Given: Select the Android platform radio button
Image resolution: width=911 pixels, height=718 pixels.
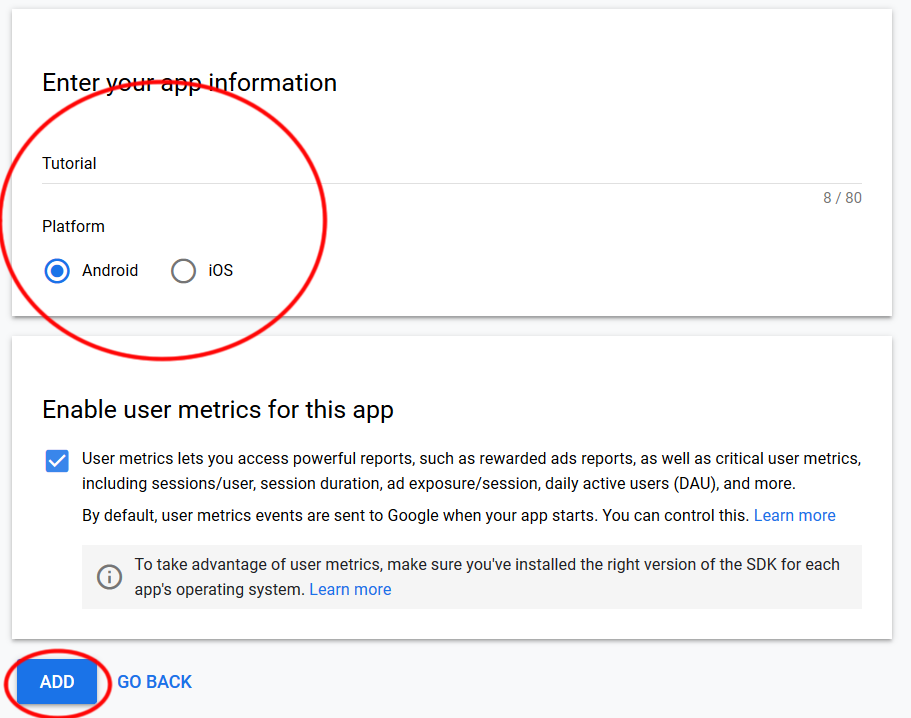Looking at the screenshot, I should [57, 271].
